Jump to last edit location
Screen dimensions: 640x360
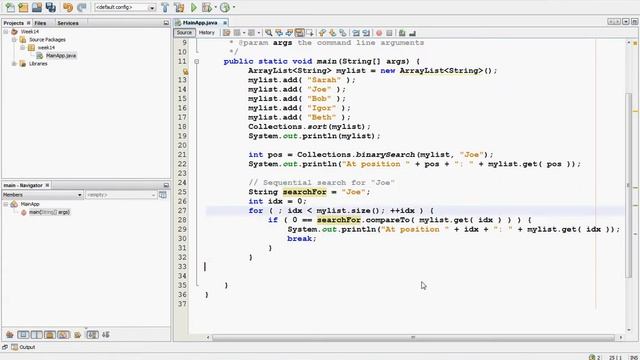[227, 33]
